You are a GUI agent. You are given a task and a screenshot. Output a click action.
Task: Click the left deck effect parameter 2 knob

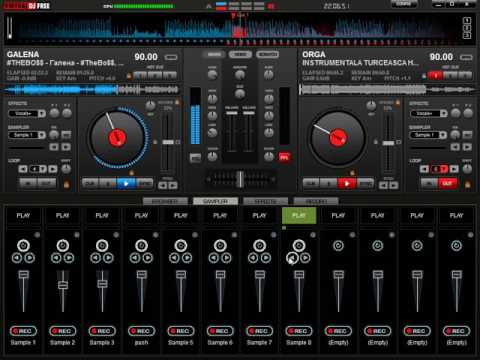[x=67, y=113]
